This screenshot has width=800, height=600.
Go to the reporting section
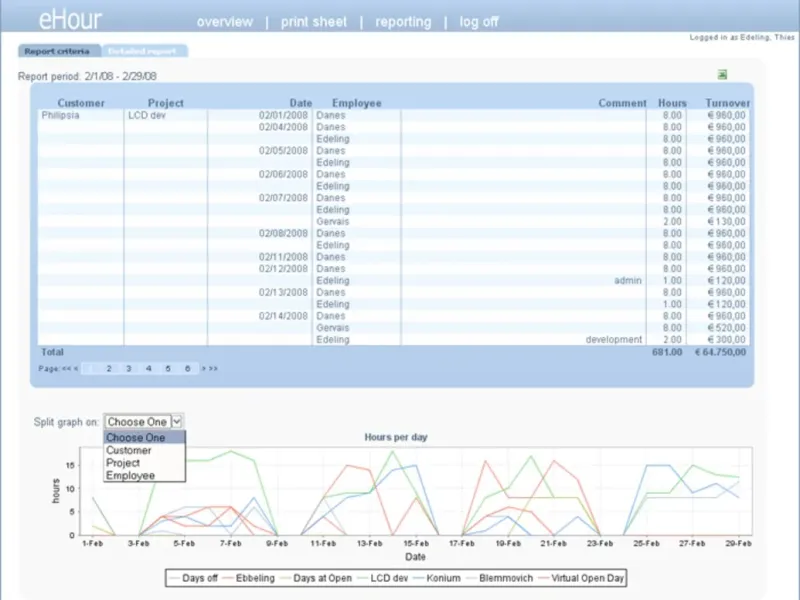click(403, 22)
